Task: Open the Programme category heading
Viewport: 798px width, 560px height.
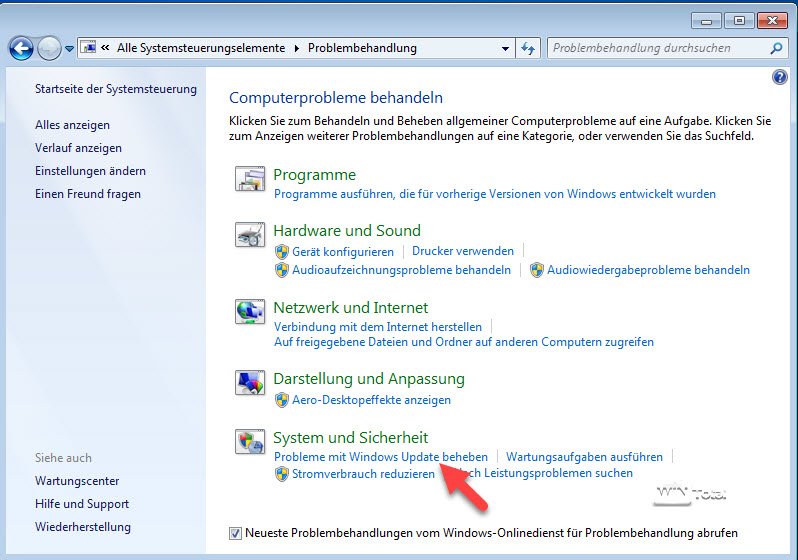Action: (315, 175)
